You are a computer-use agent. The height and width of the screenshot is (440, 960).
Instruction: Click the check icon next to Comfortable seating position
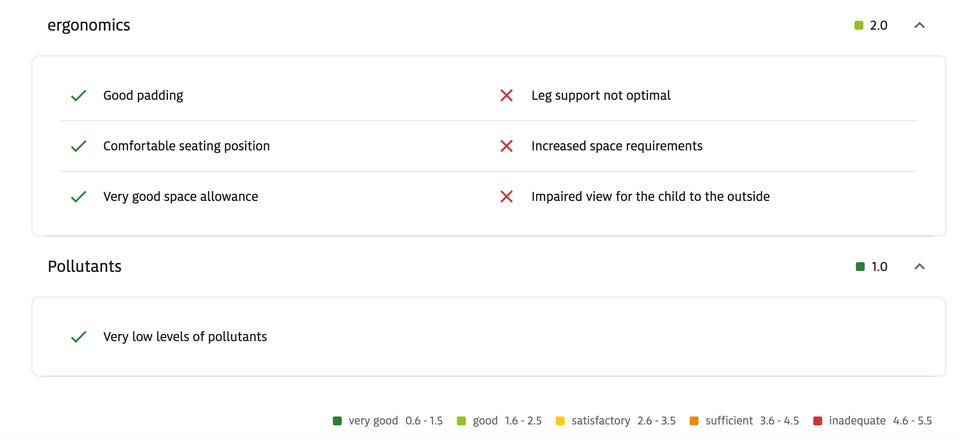click(78, 146)
